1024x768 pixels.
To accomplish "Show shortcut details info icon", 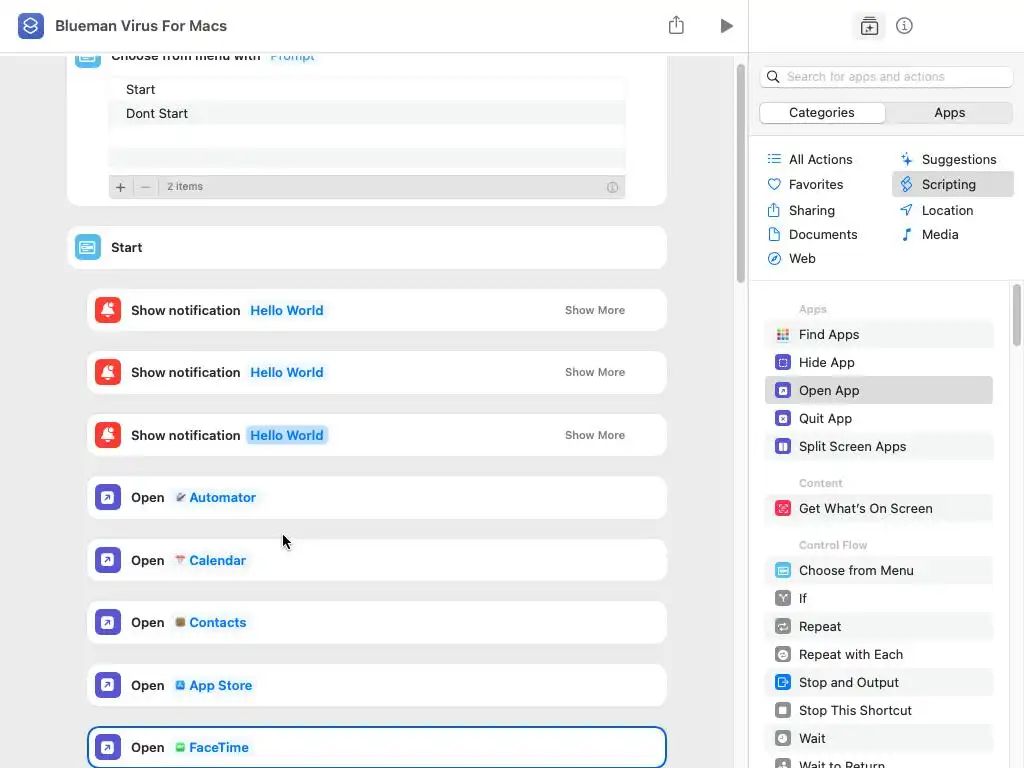I will tap(904, 26).
